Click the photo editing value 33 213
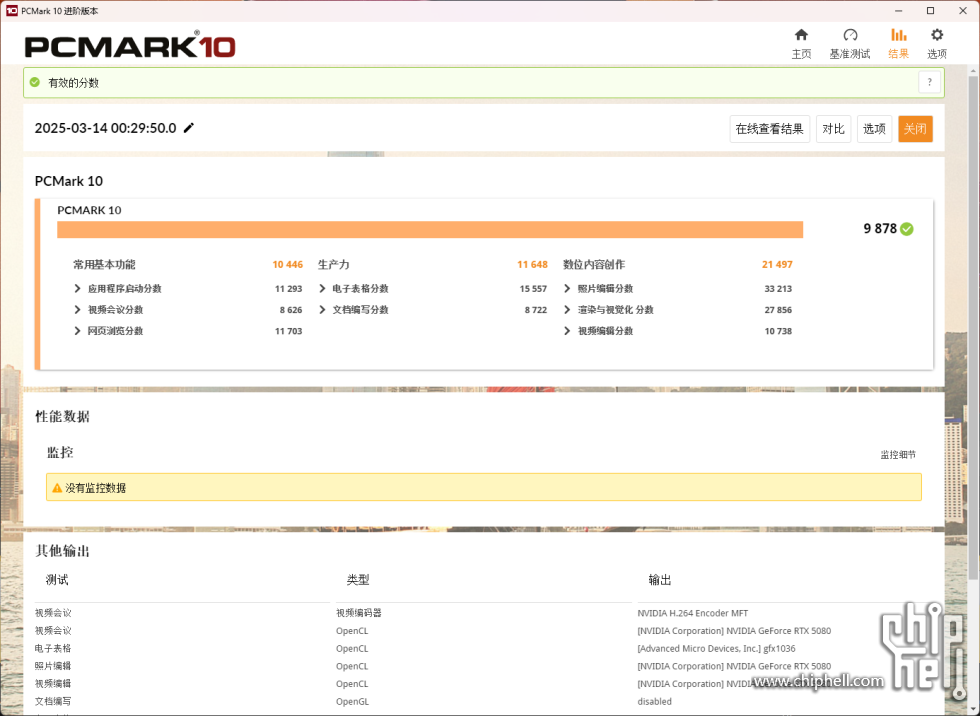The width and height of the screenshot is (980, 716). [x=778, y=289]
